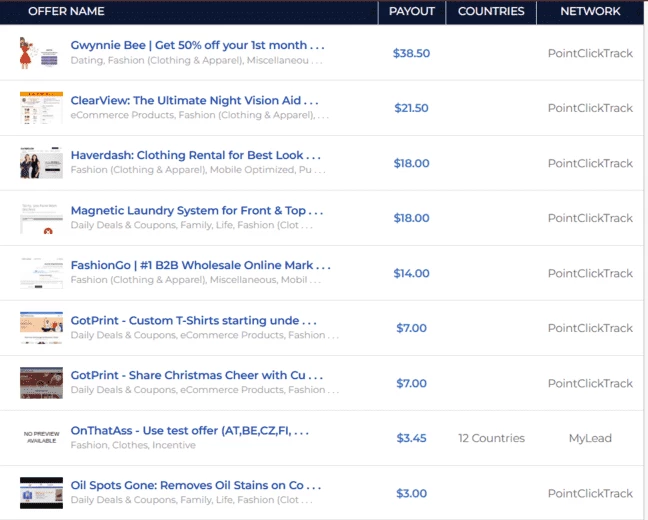Screen dimensions: 648x520
Task: Sort by the Offer Name column header
Action: point(66,11)
